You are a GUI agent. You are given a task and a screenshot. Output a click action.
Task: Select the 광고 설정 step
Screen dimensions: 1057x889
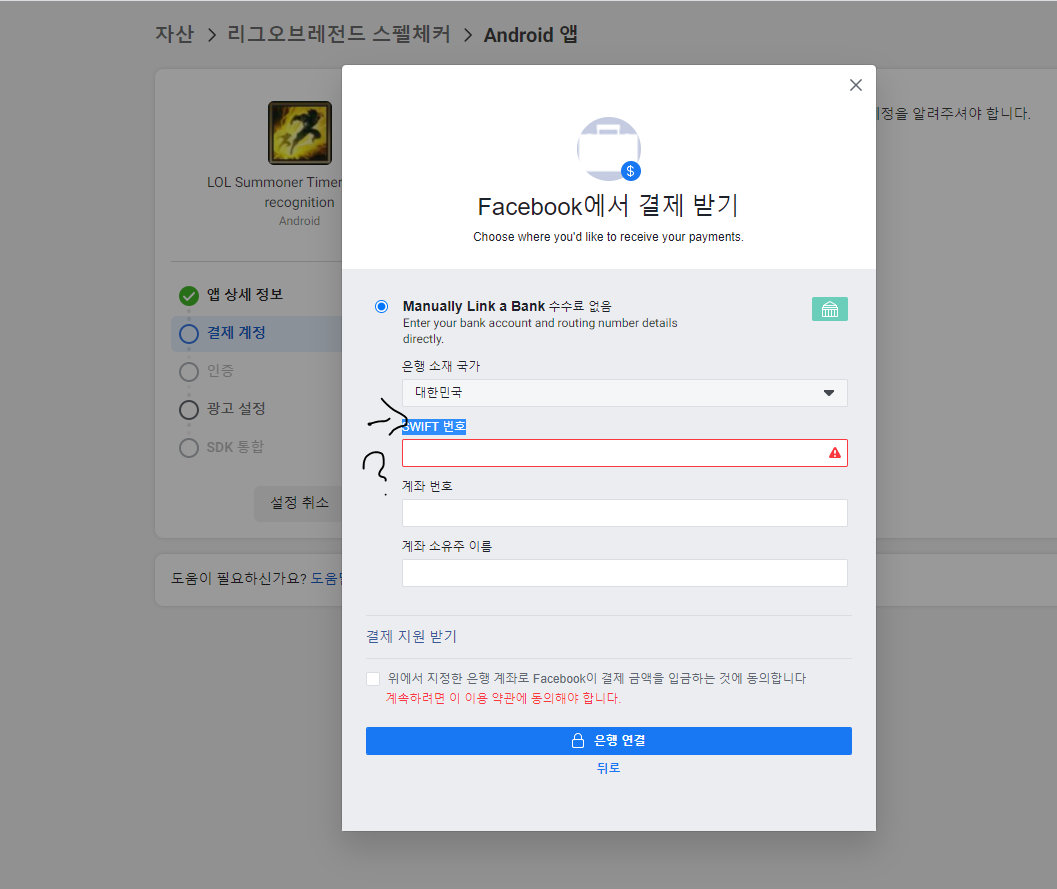(x=236, y=408)
